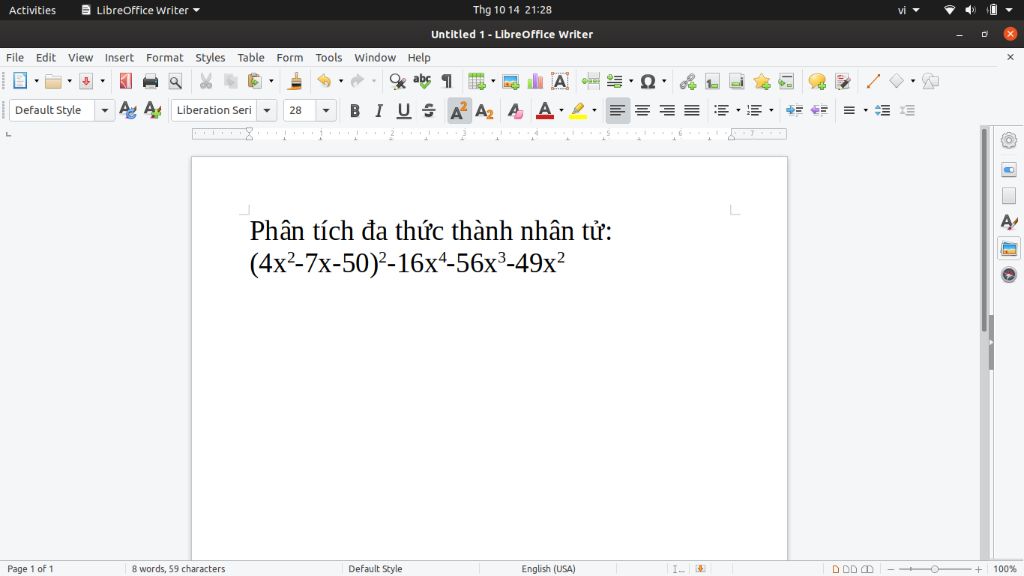Save the document with the Save icon
Screen dimensions: 1024x576
(x=86, y=81)
